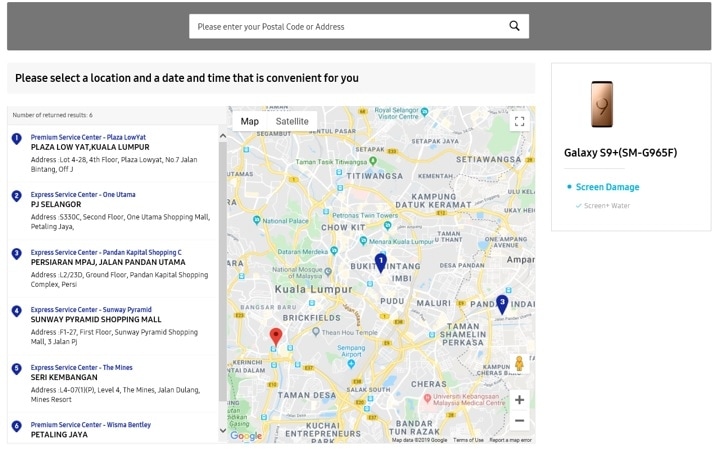This screenshot has height=449, width=717.
Task: Click the Google logo on the map
Action: click(x=246, y=436)
